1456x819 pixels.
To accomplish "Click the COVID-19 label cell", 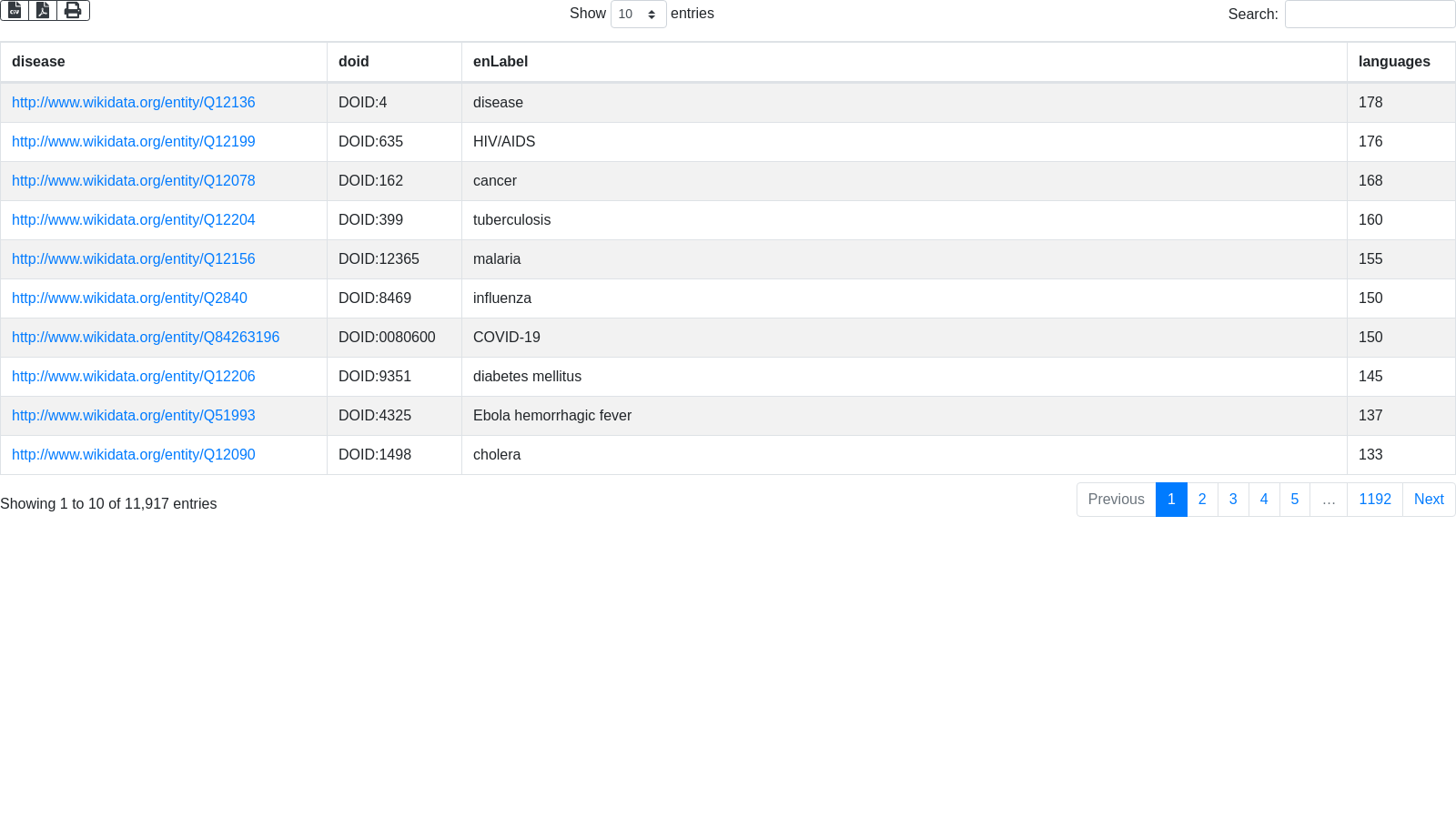I will [x=905, y=338].
